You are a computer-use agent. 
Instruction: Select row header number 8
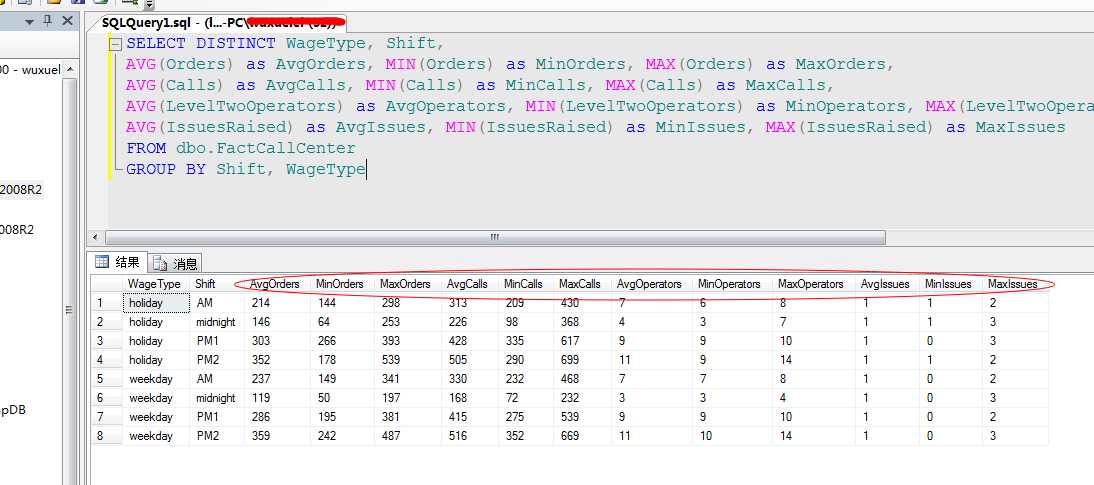(107, 435)
